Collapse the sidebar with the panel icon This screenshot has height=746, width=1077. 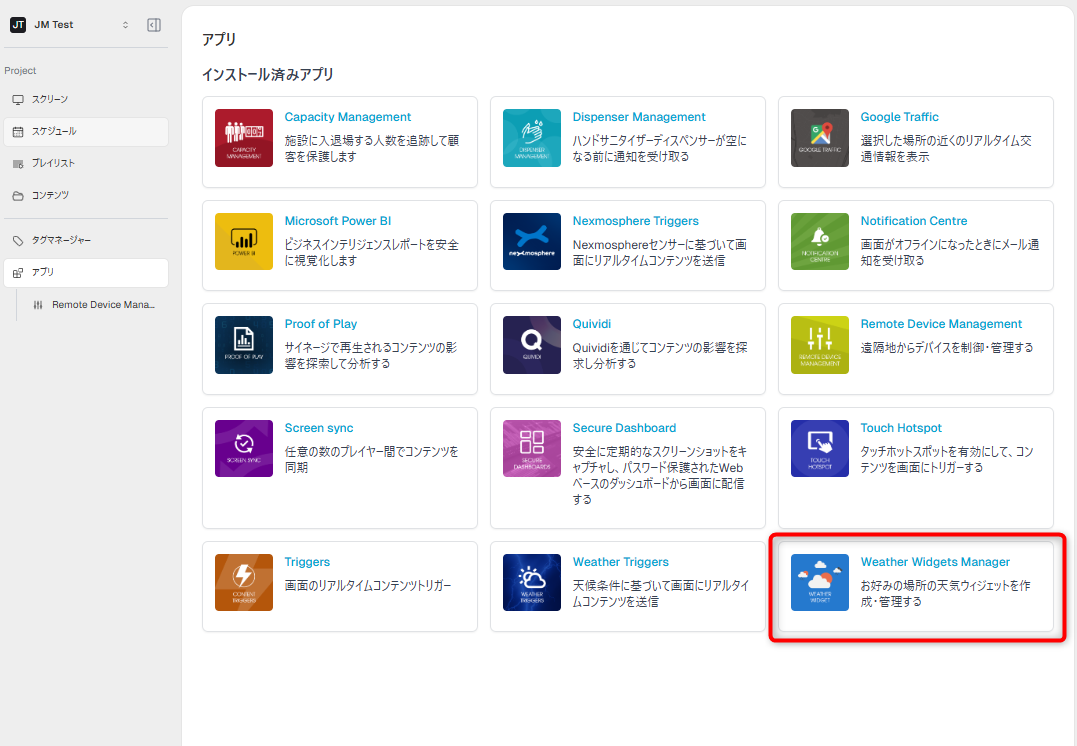(x=154, y=25)
